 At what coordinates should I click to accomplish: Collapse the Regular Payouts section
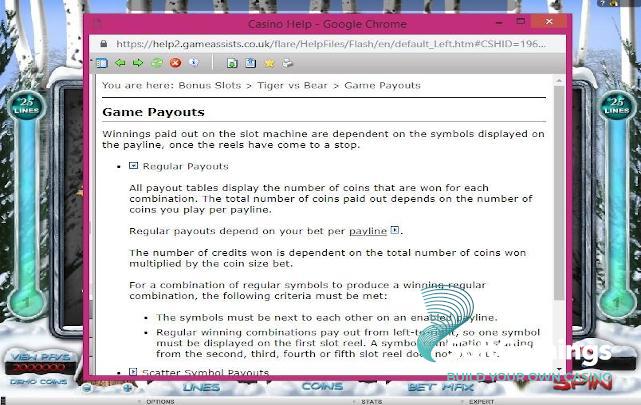(x=133, y=166)
